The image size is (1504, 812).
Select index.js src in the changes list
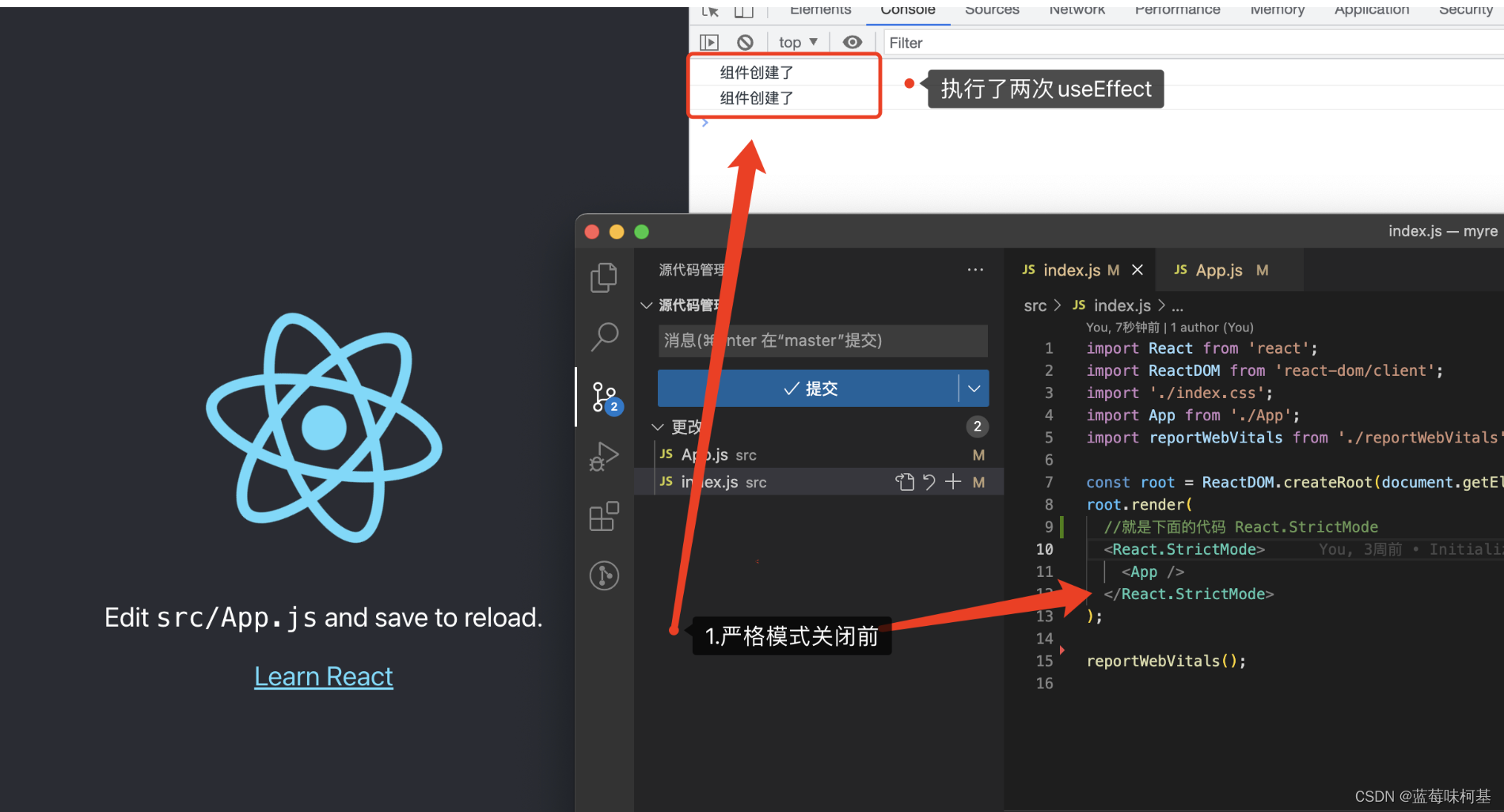pyautogui.click(x=818, y=481)
